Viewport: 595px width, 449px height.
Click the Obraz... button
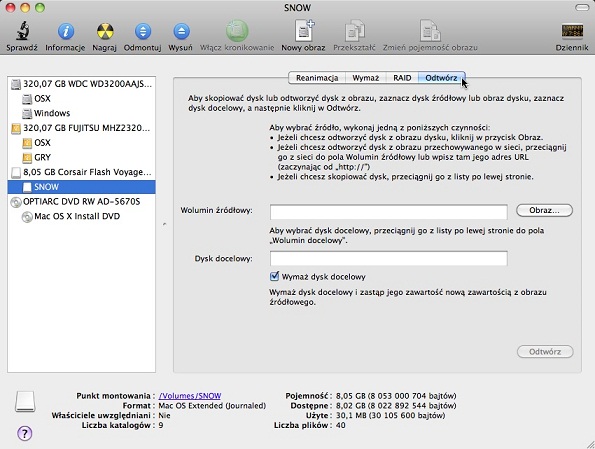pos(544,210)
